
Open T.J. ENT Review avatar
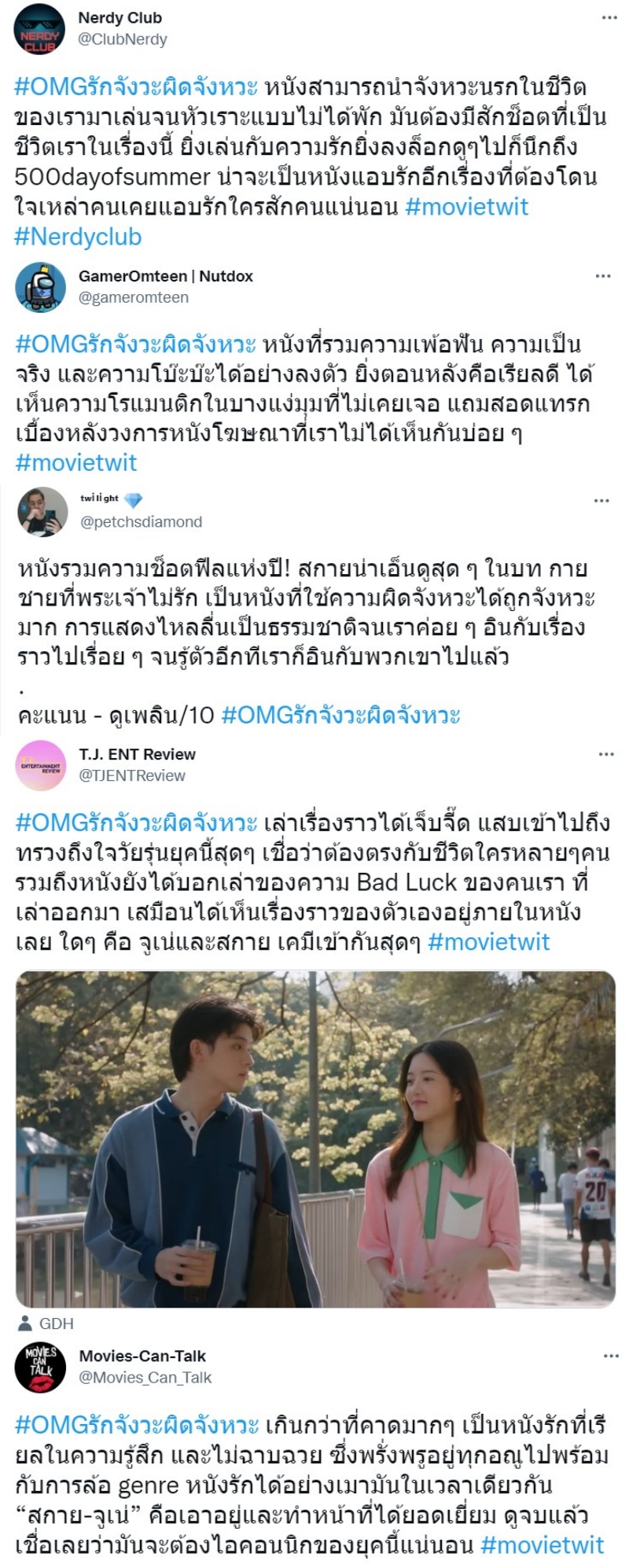pos(40,765)
